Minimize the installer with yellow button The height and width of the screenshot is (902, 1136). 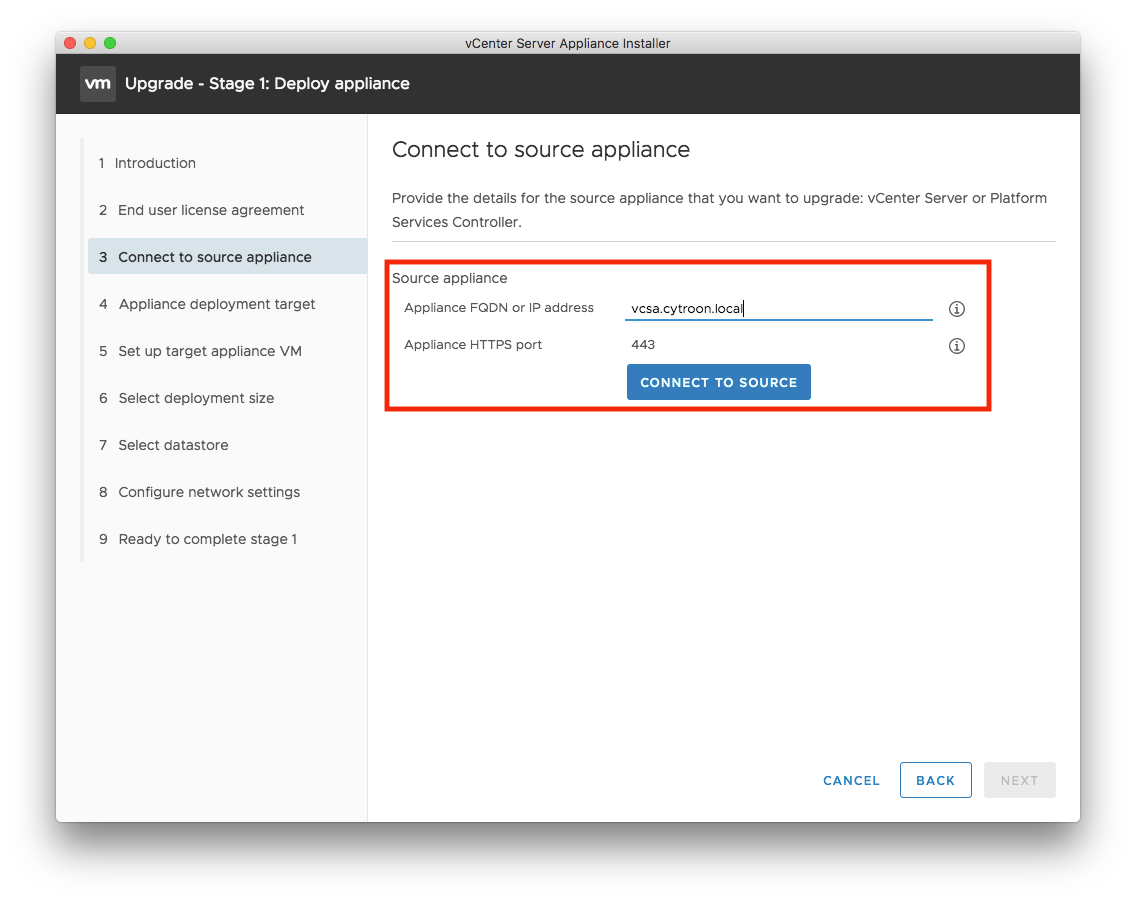pyautogui.click(x=90, y=43)
